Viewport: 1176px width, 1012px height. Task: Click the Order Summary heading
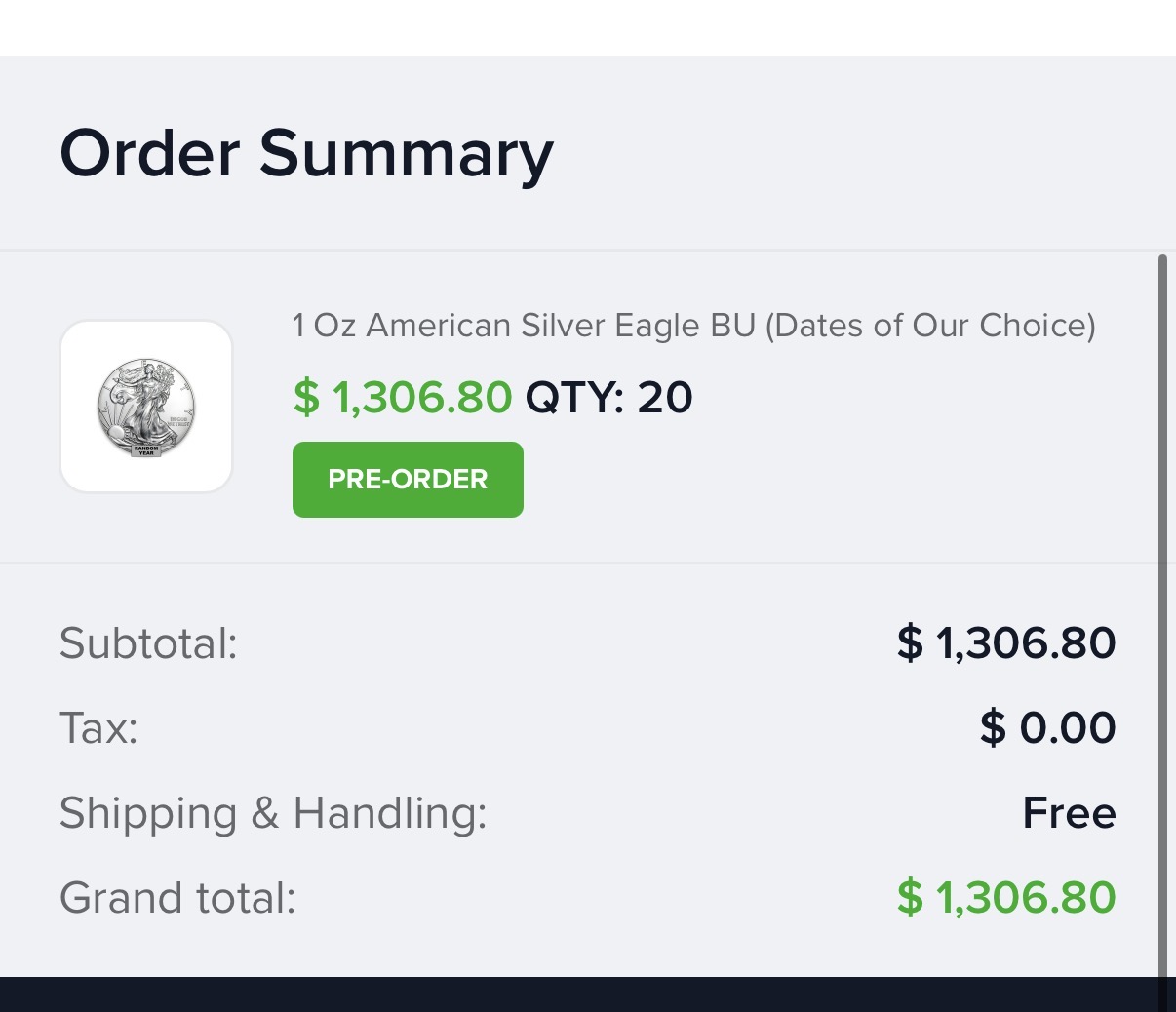[306, 153]
